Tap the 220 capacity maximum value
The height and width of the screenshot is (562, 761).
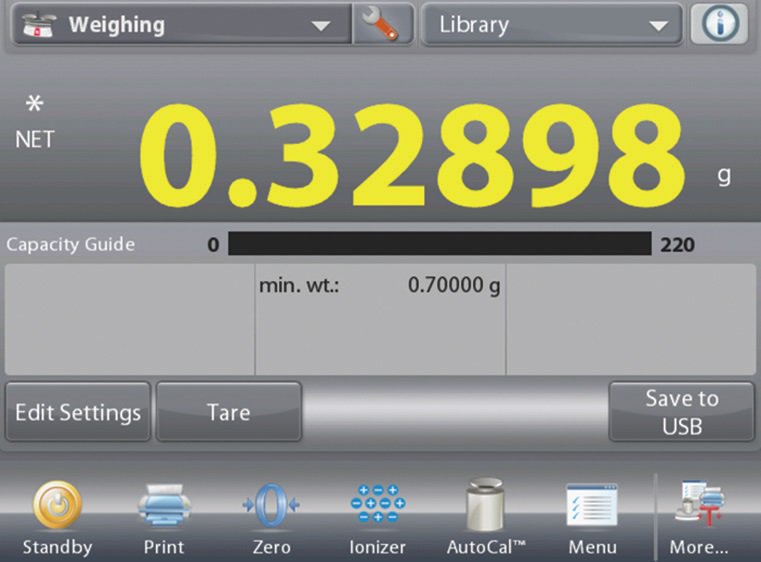click(677, 245)
